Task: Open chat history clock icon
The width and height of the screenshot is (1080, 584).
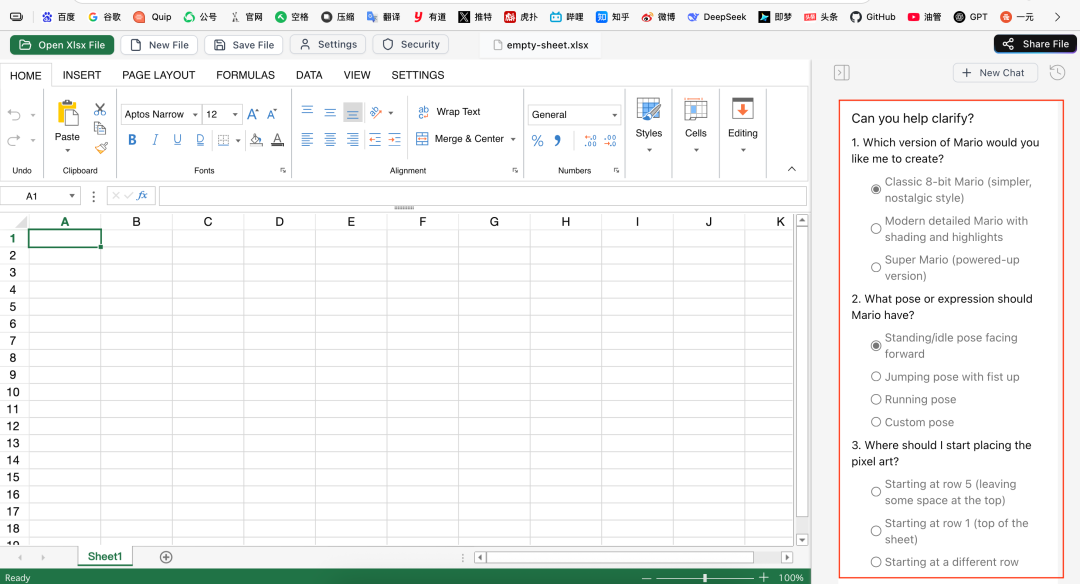Action: (x=1056, y=73)
